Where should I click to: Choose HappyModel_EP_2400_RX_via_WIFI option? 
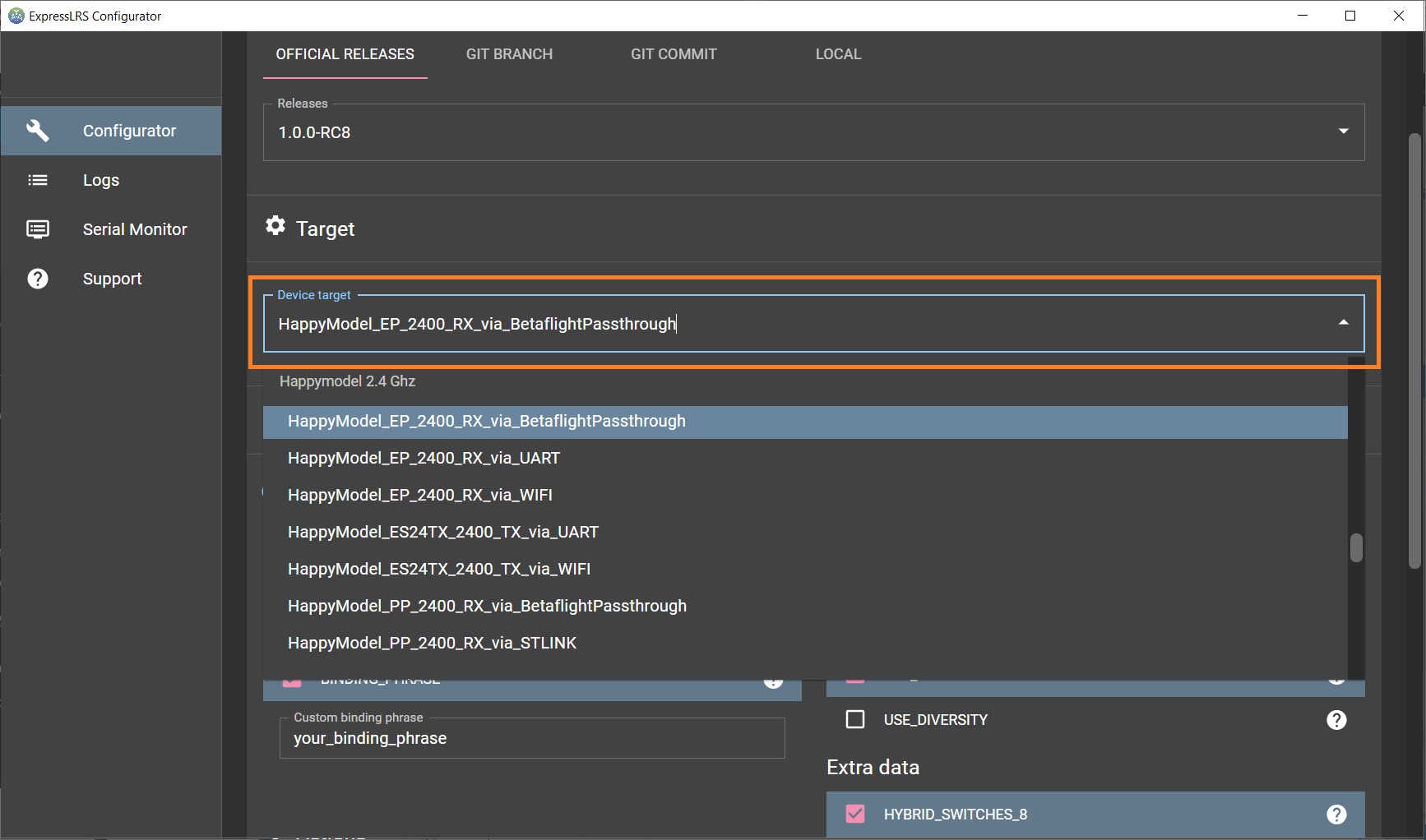805,495
